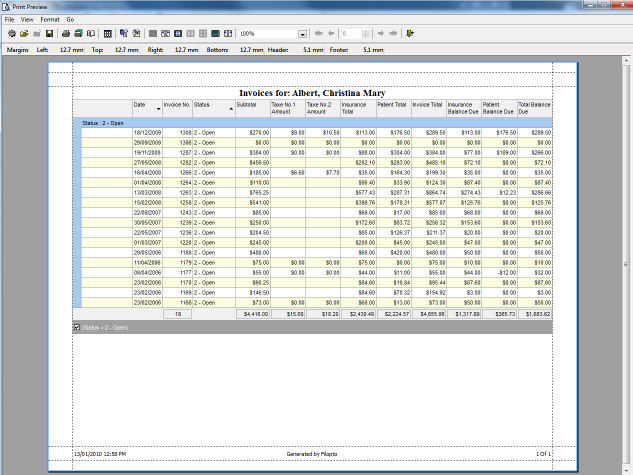Click the vertical scrollbar thumb
The width and height of the screenshot is (633, 475).
click(626, 264)
